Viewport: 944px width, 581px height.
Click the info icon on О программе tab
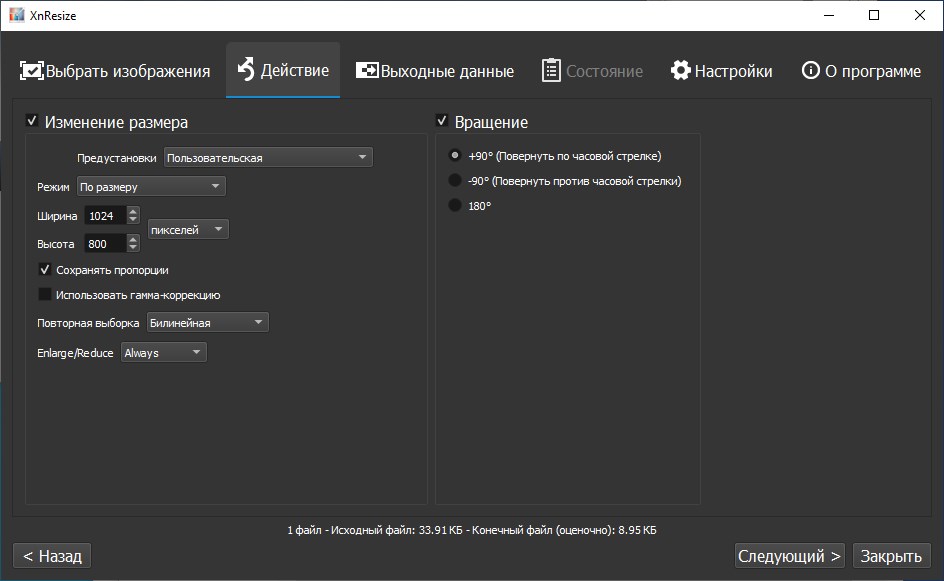click(810, 70)
